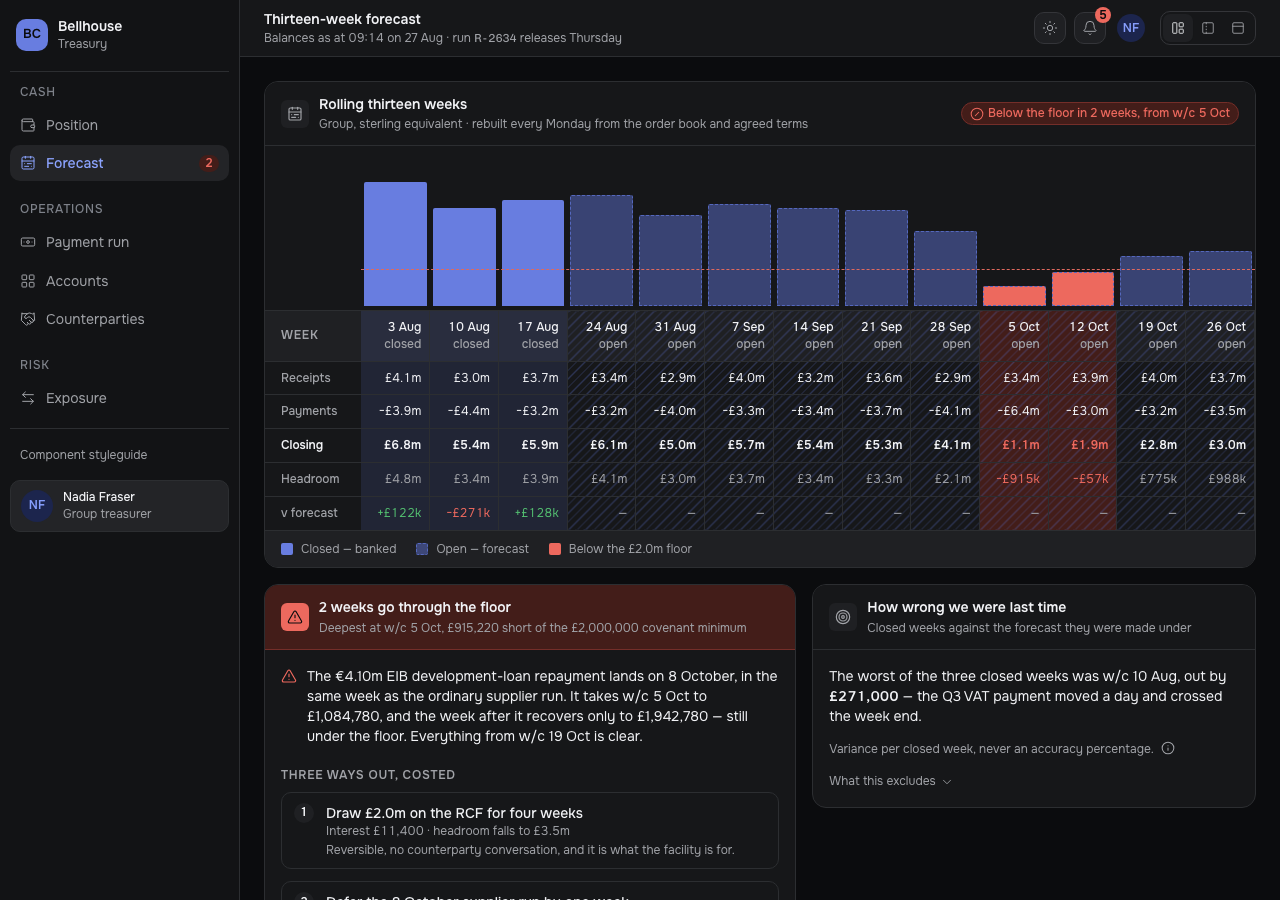The height and width of the screenshot is (900, 1280).
Task: Open notifications bell with 5 badge
Action: tap(1090, 28)
